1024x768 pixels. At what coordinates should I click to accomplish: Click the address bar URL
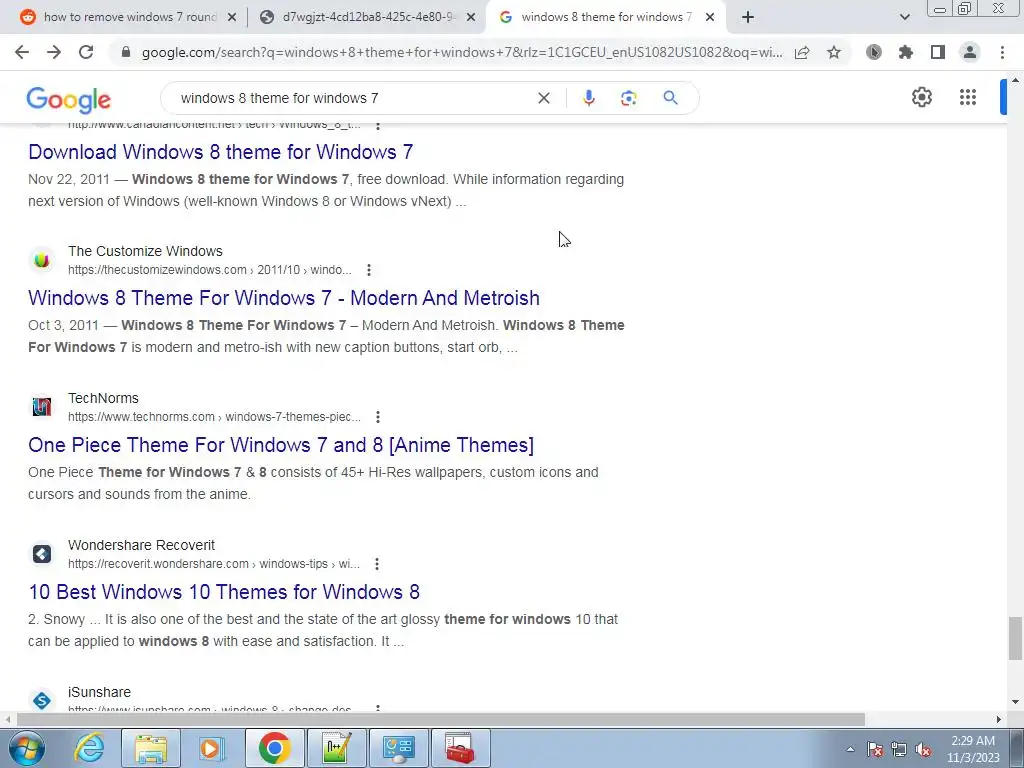click(x=461, y=52)
